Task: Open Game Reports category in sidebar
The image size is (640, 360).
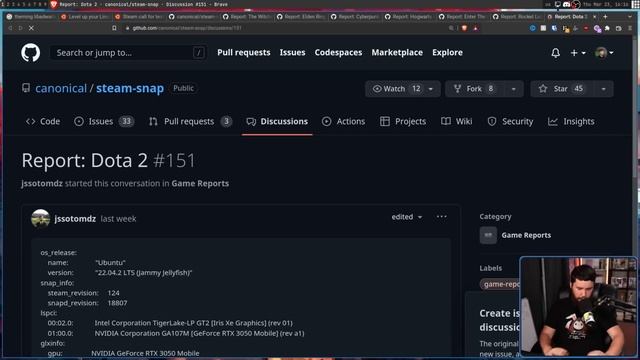Action: tap(526, 235)
